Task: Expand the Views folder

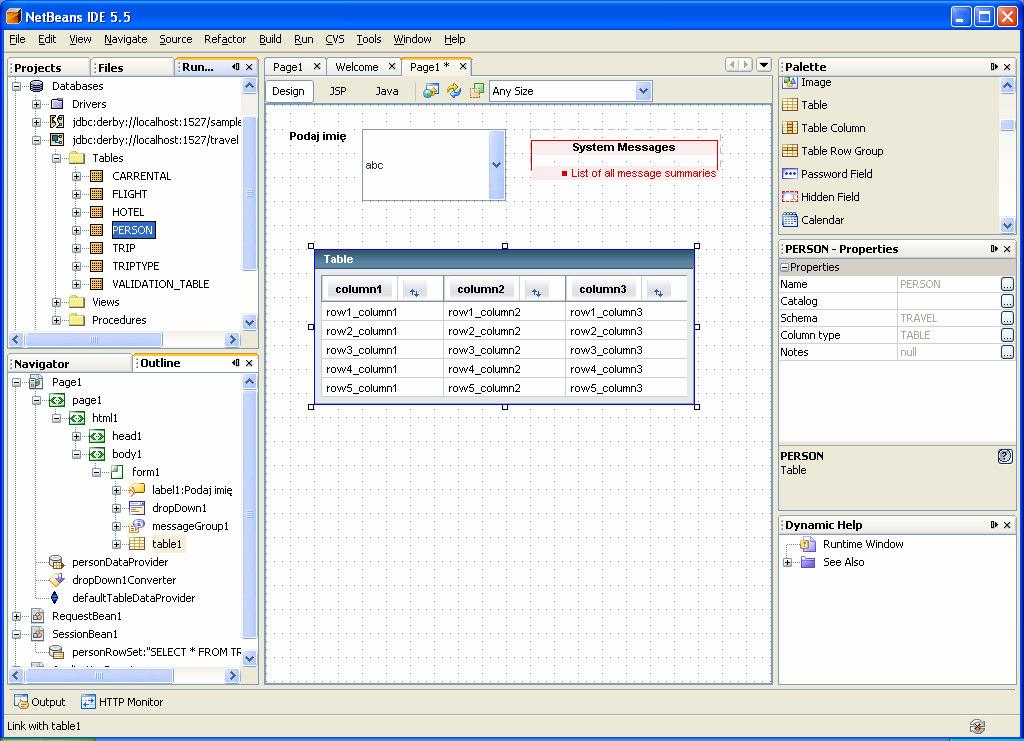Action: click(57, 302)
